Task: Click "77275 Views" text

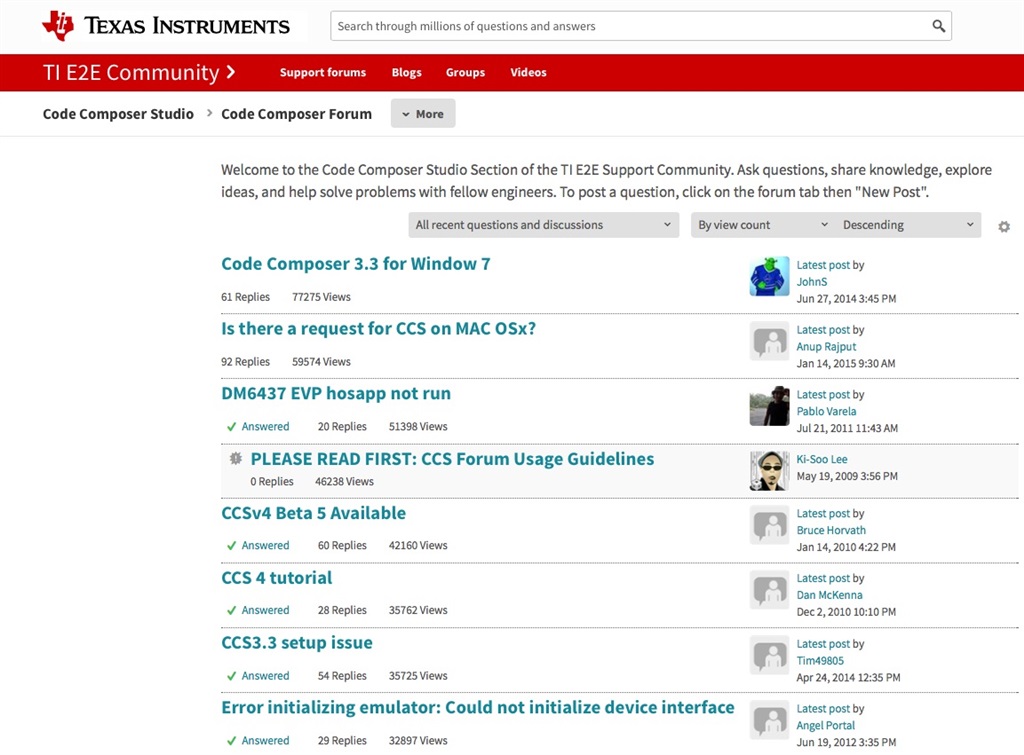Action: 321,297
